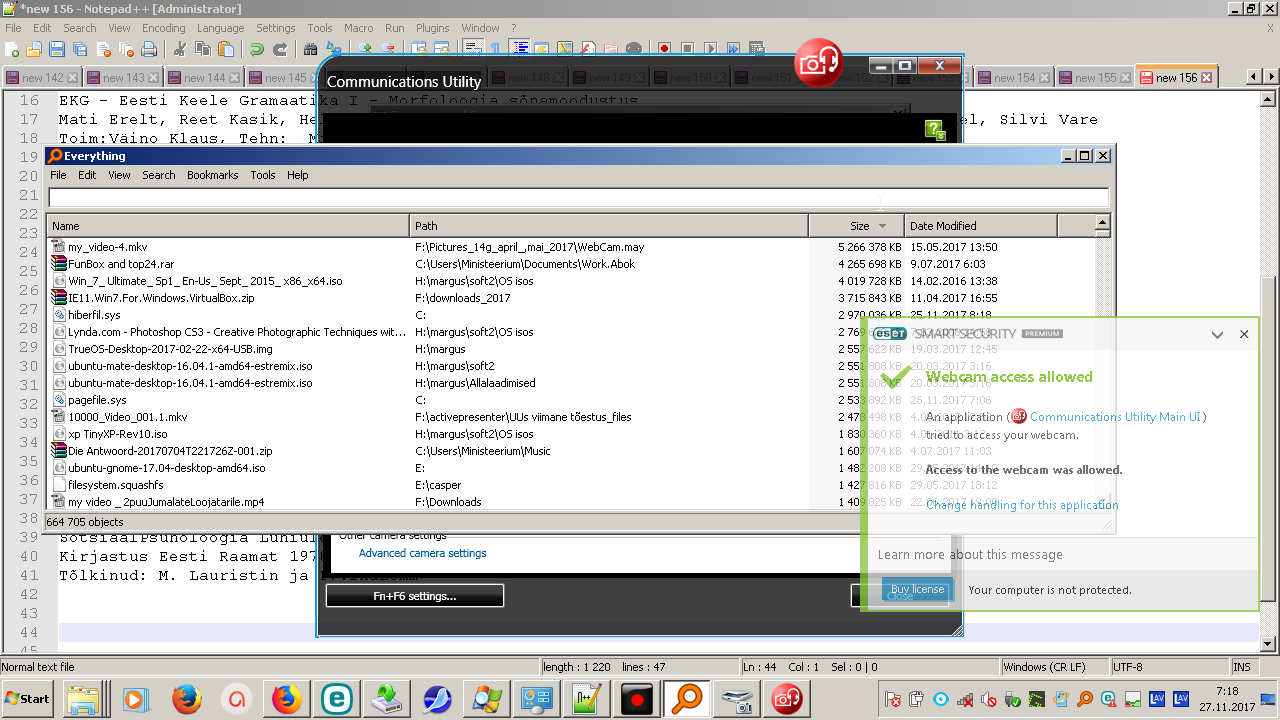Viewport: 1280px width, 720px height.
Task: Sort Everything results by Name column
Action: tap(228, 226)
